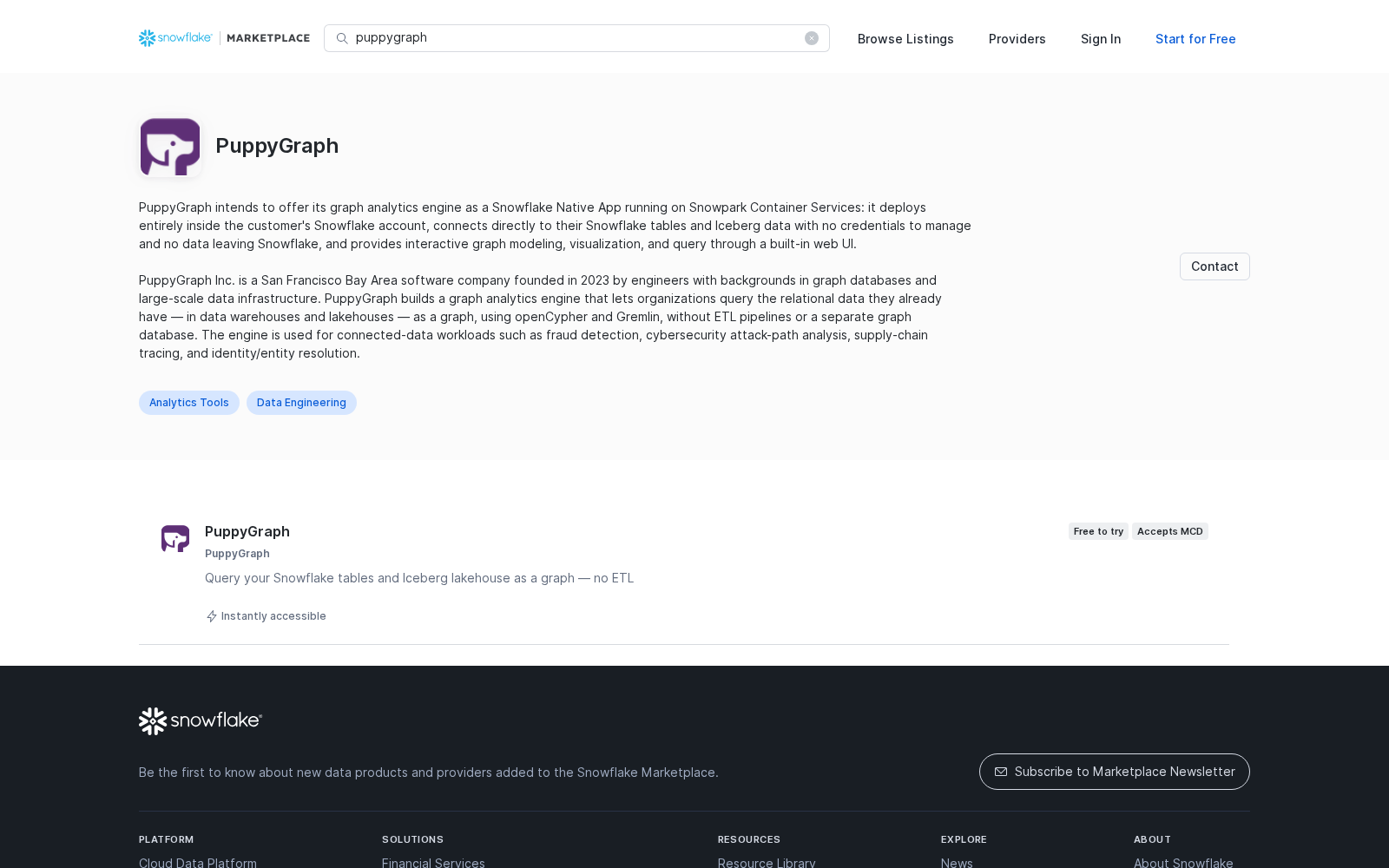Image resolution: width=1389 pixels, height=868 pixels.
Task: Click Start for Free link
Action: [x=1195, y=39]
